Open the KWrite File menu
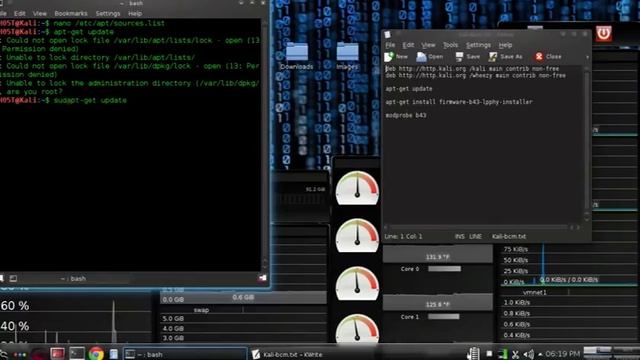 [390, 45]
